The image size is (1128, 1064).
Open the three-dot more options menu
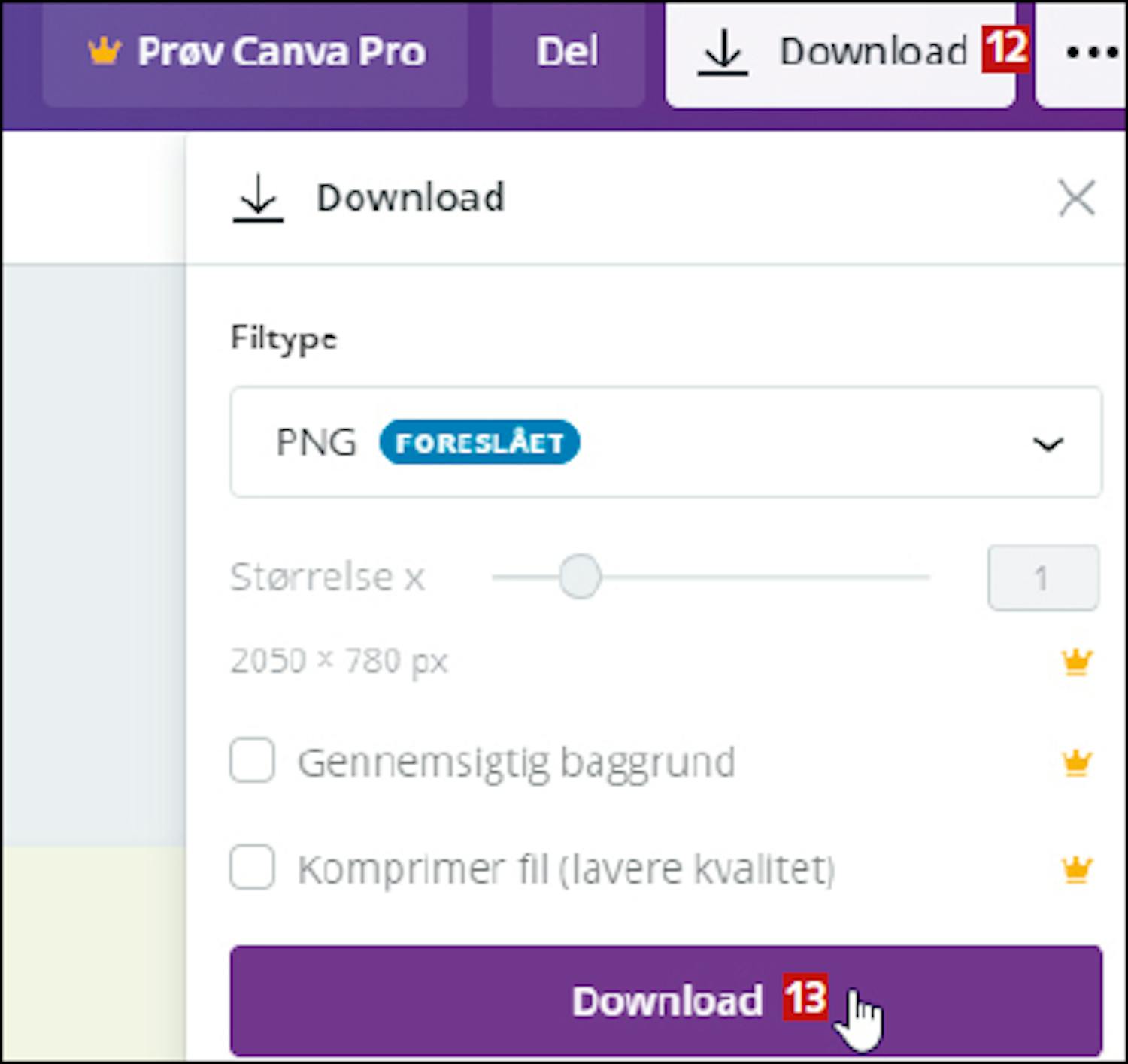(1090, 53)
